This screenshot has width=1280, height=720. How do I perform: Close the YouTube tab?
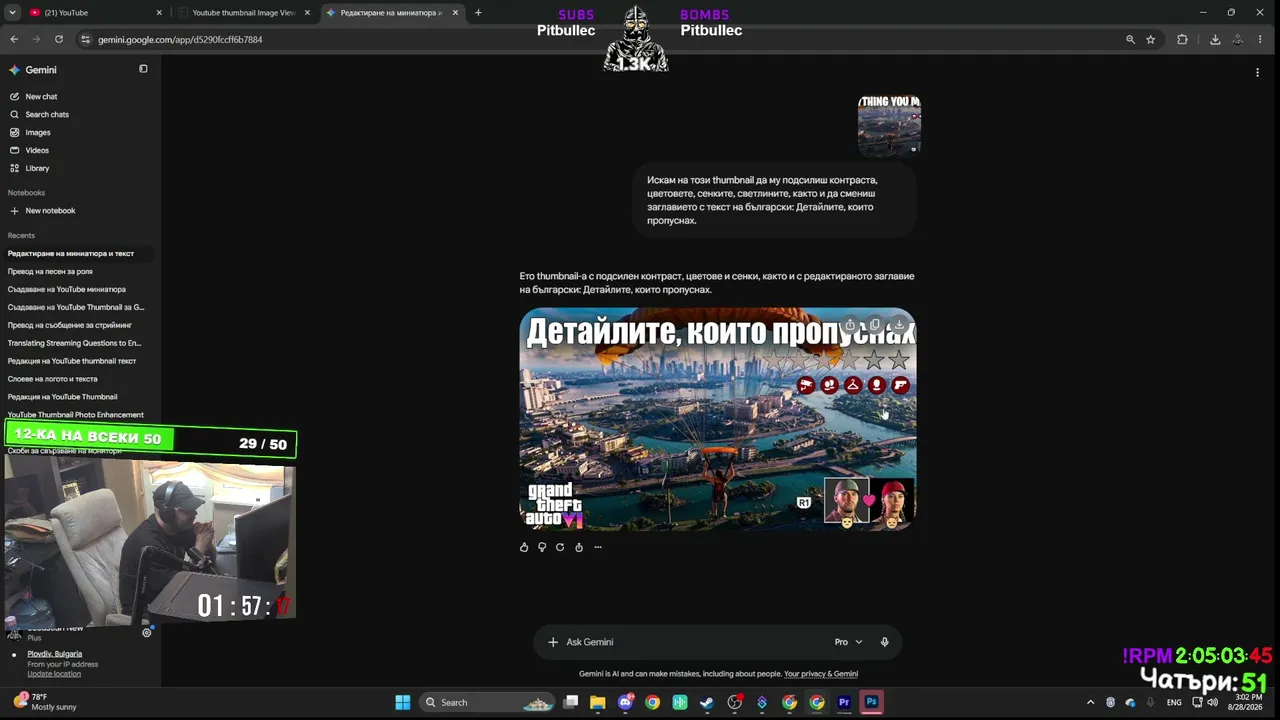159,13
